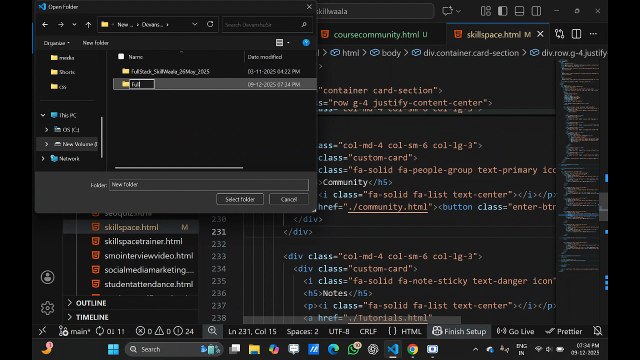Toggle the select-all checkbox beside Name

click(x=121, y=57)
